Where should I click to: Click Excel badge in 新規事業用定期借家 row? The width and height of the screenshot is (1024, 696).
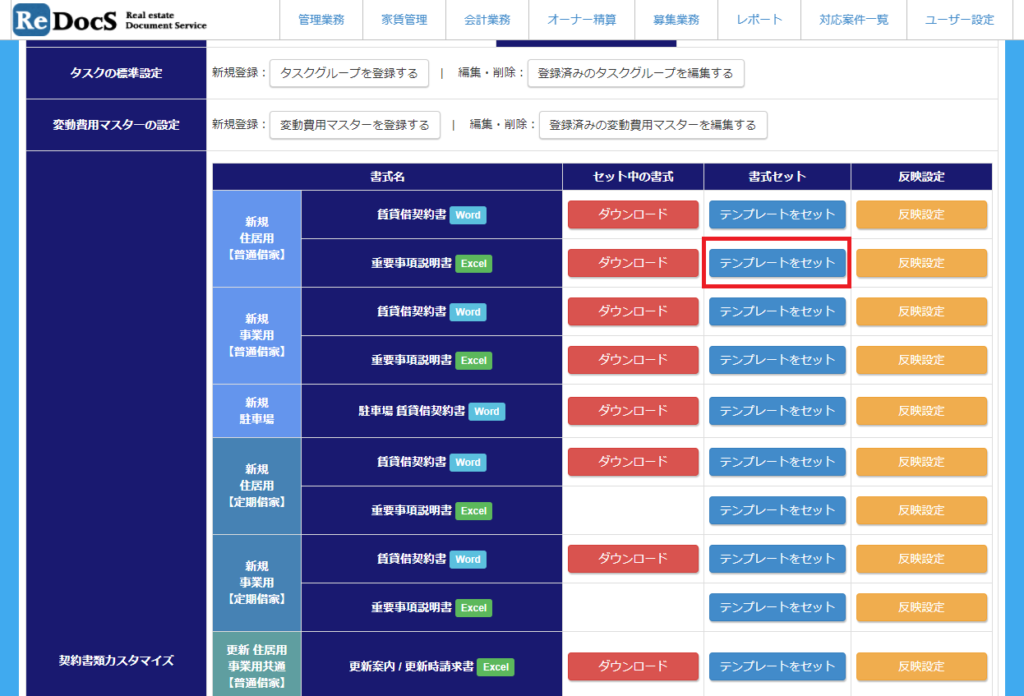(473, 608)
